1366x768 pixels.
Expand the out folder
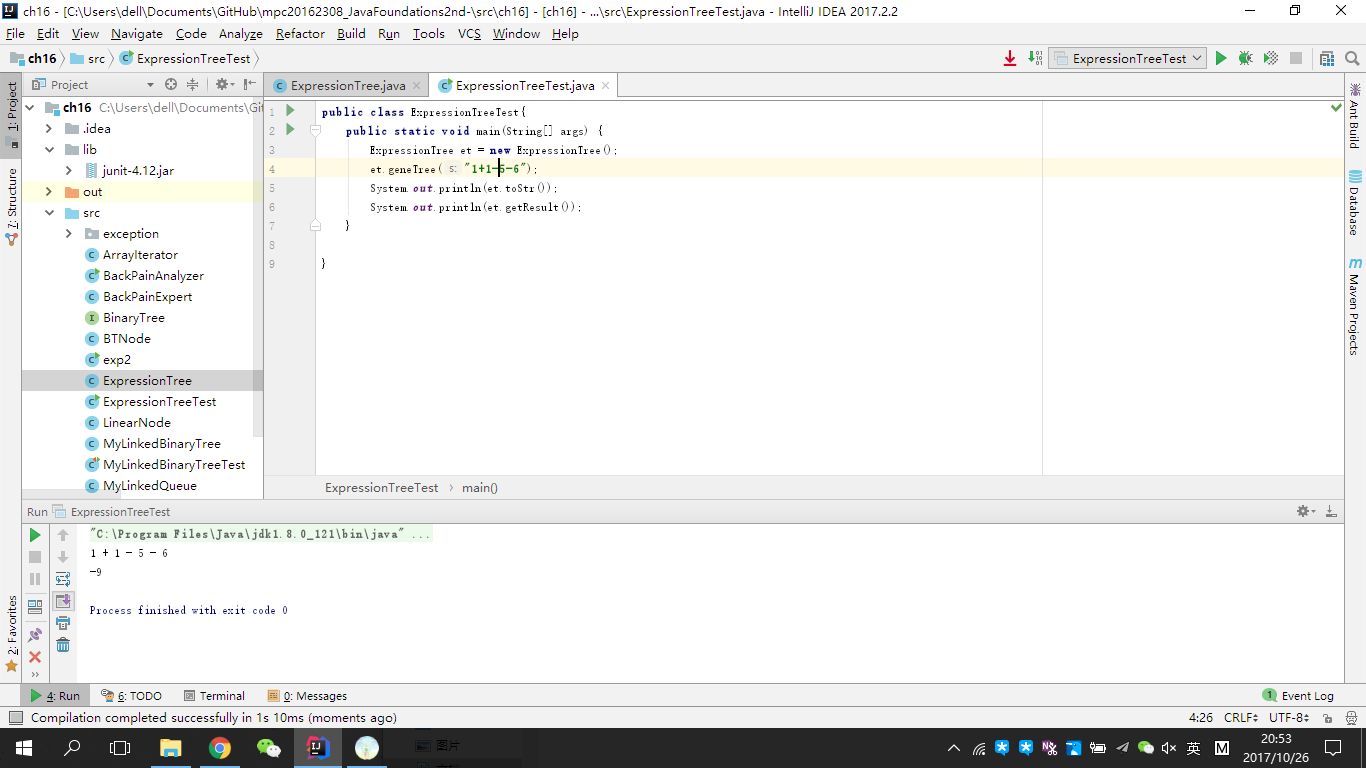point(49,191)
